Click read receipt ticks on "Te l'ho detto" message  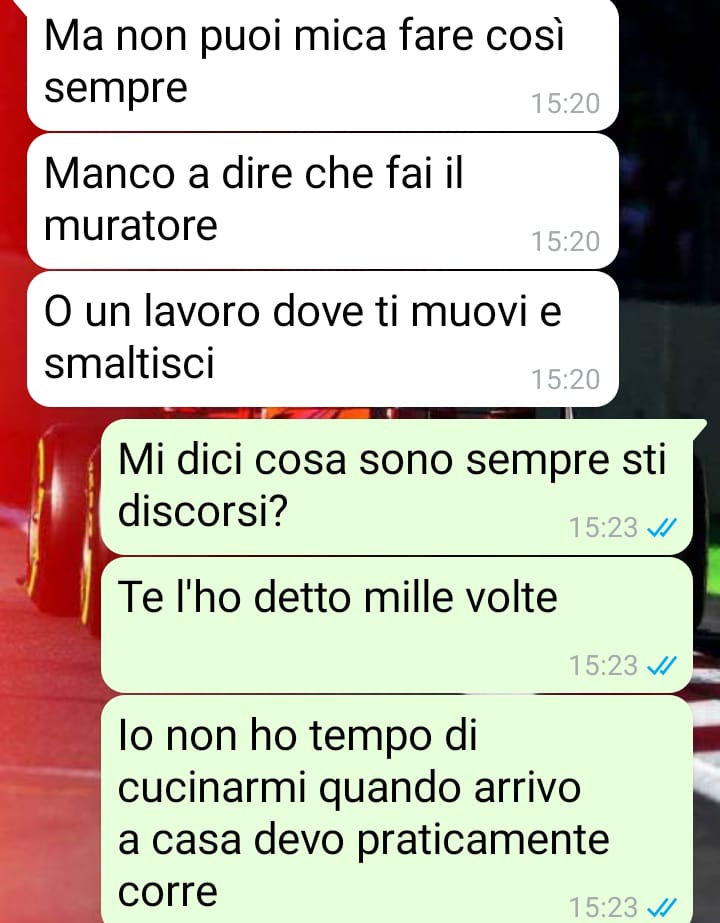662,666
